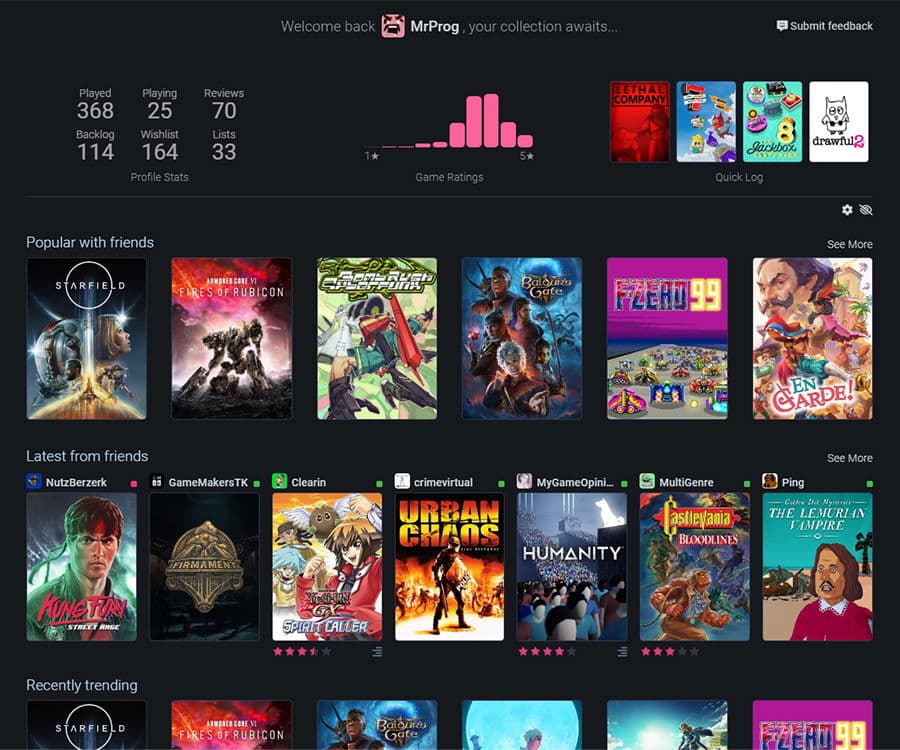Open the Played 368 stat
The width and height of the screenshot is (900, 750).
[x=95, y=104]
